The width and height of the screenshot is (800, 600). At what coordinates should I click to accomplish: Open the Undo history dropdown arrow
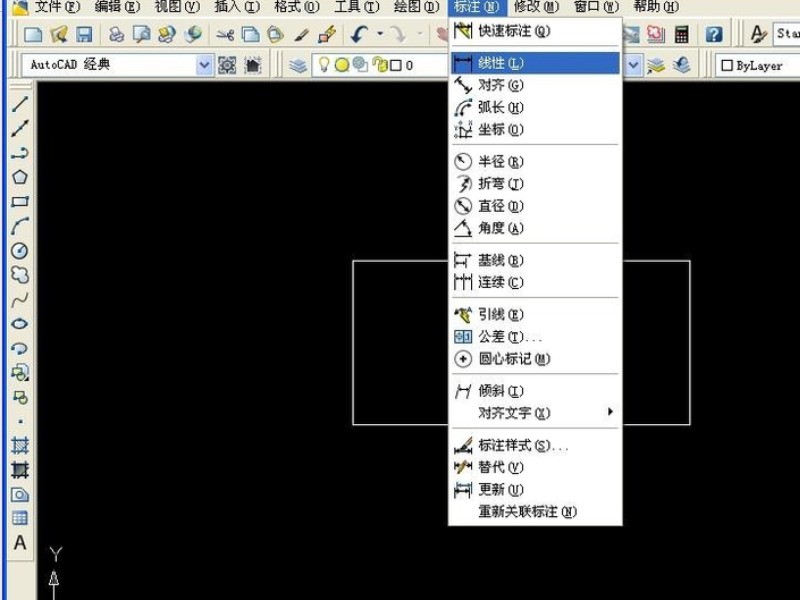[x=380, y=34]
